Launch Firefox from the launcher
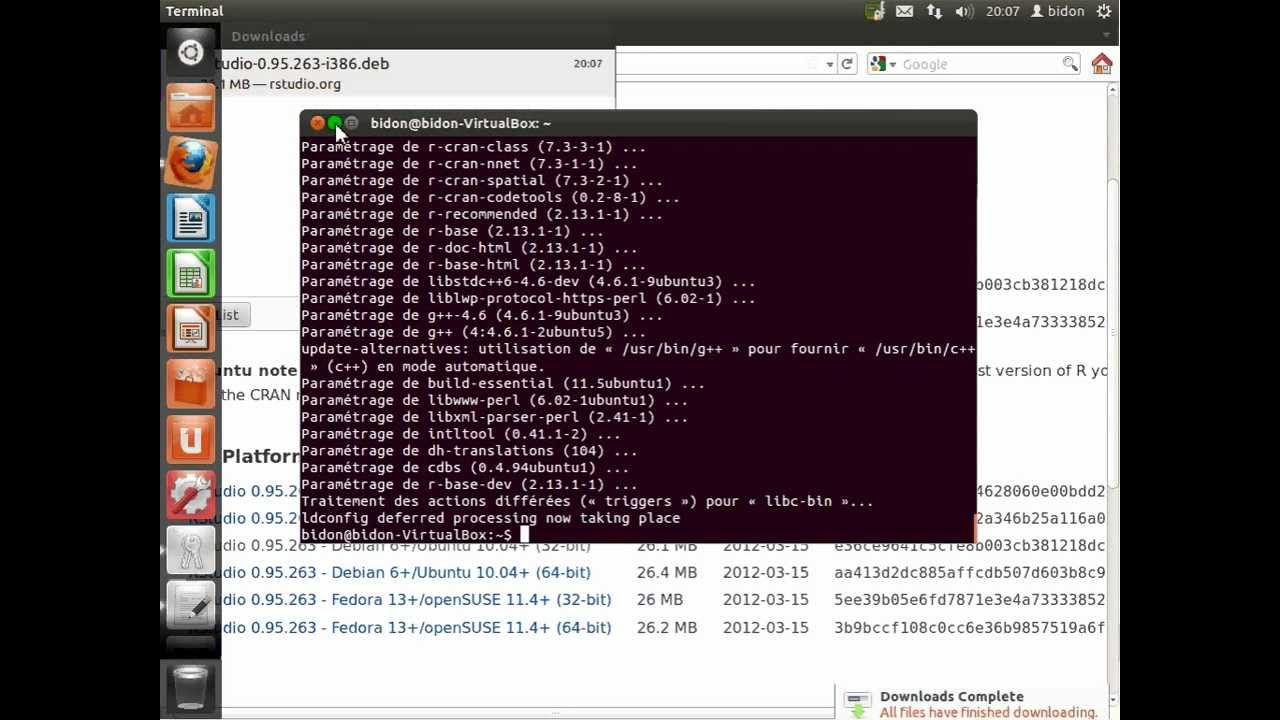The height and width of the screenshot is (720, 1280). (190, 162)
